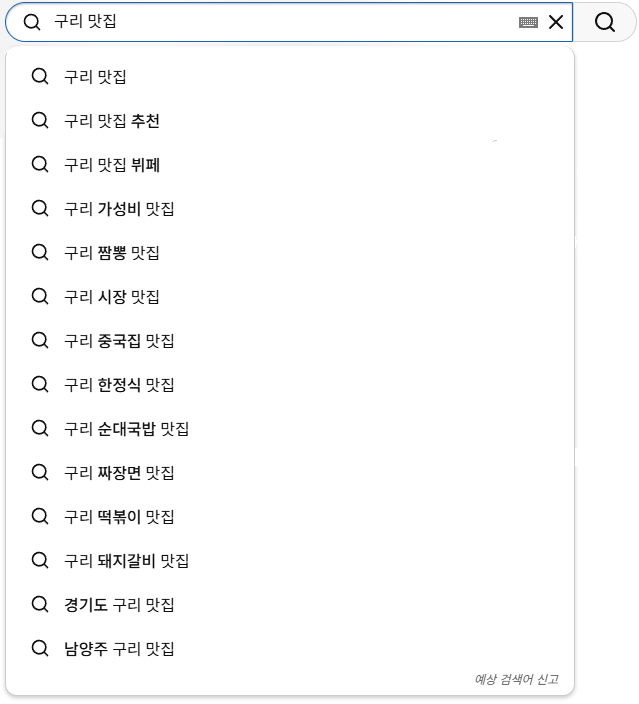Click the search submit magnifier button
This screenshot has height=704, width=639.
[x=605, y=22]
